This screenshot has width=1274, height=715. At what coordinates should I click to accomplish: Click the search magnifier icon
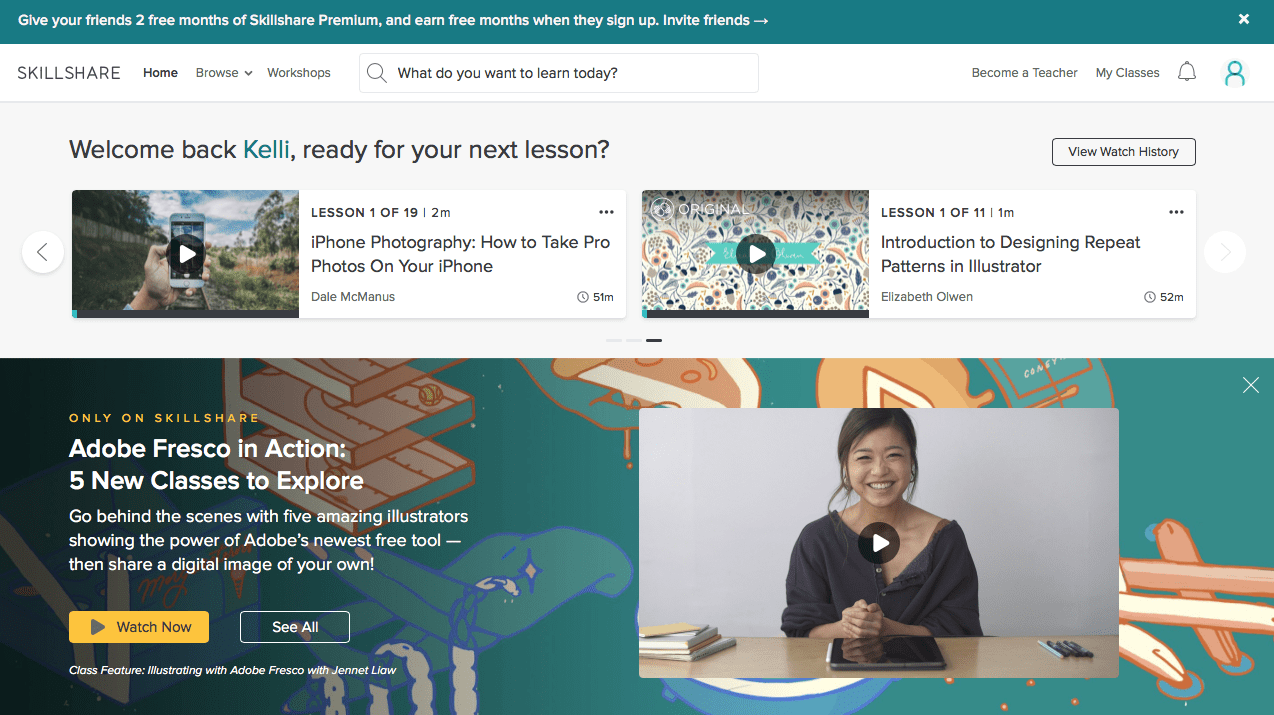[377, 73]
